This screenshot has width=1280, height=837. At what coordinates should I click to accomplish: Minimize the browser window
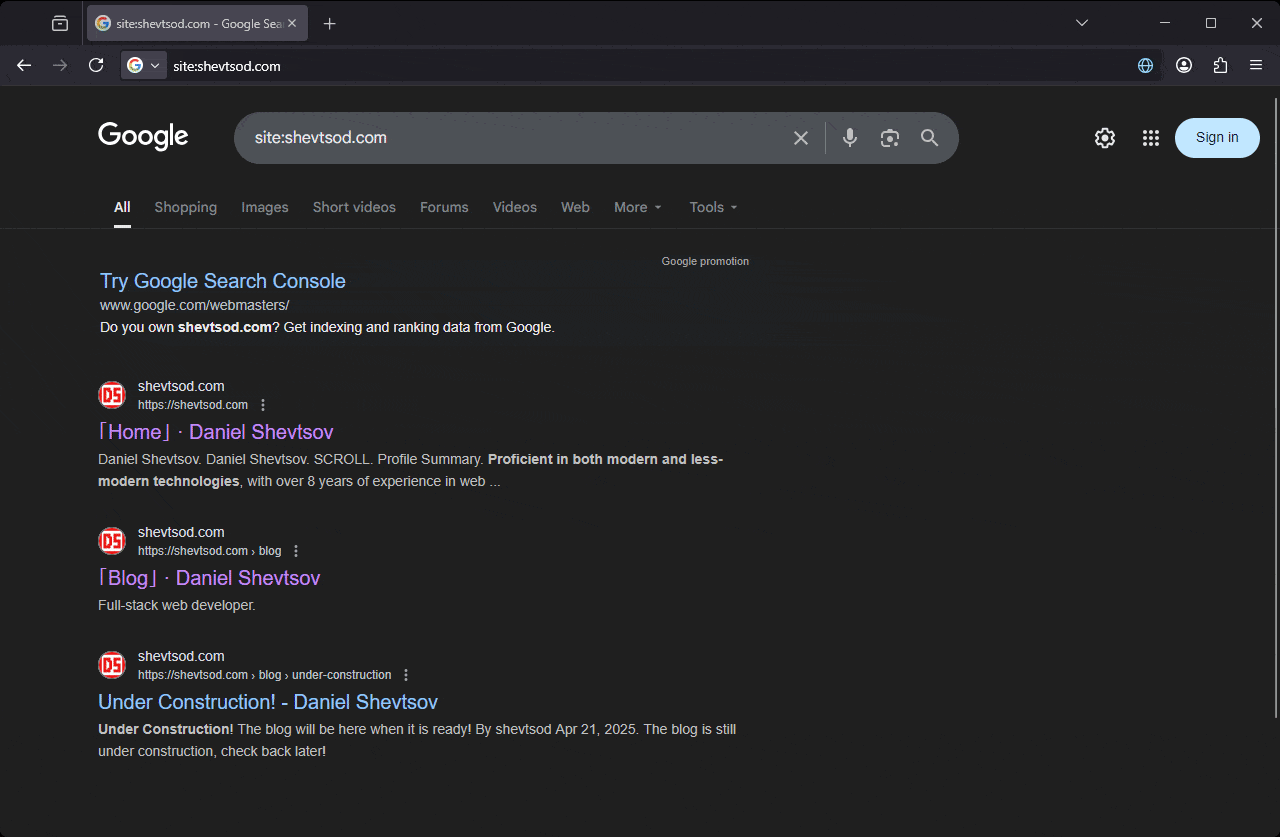pos(1165,23)
